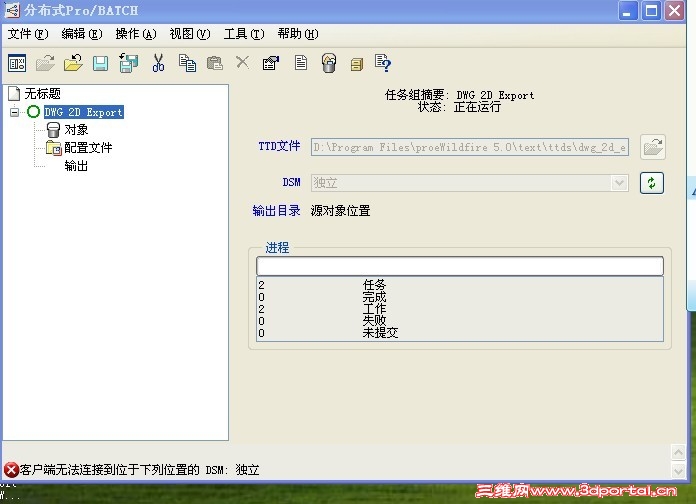Collapse the DWG 2D Export tree node
This screenshot has height=504, width=696.
pos(15,112)
